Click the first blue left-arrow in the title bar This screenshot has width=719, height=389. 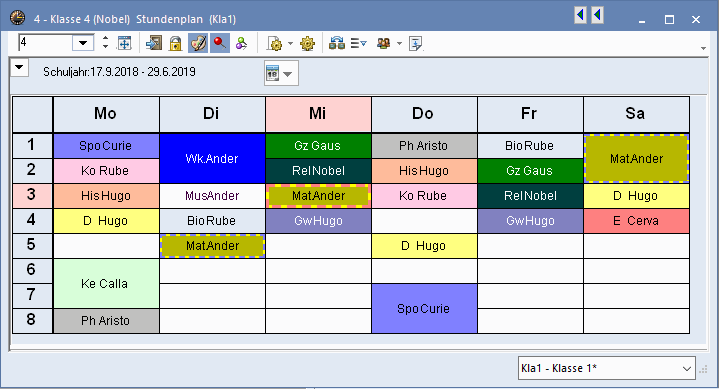coord(581,15)
